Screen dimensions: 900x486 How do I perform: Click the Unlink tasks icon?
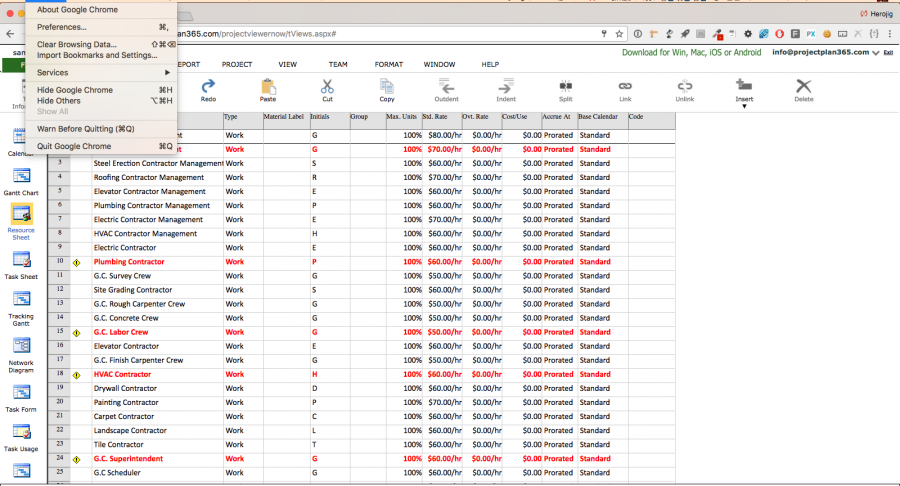(x=685, y=86)
